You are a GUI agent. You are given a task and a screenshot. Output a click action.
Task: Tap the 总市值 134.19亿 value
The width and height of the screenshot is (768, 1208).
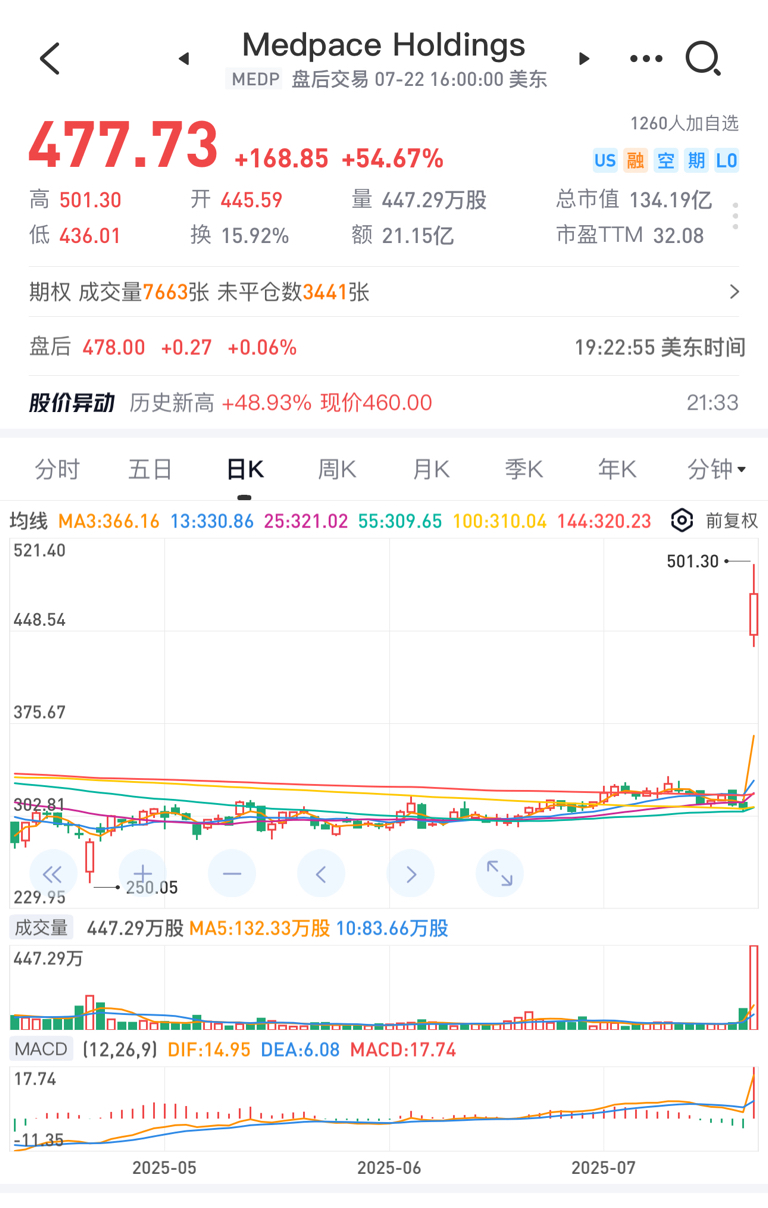click(x=634, y=200)
